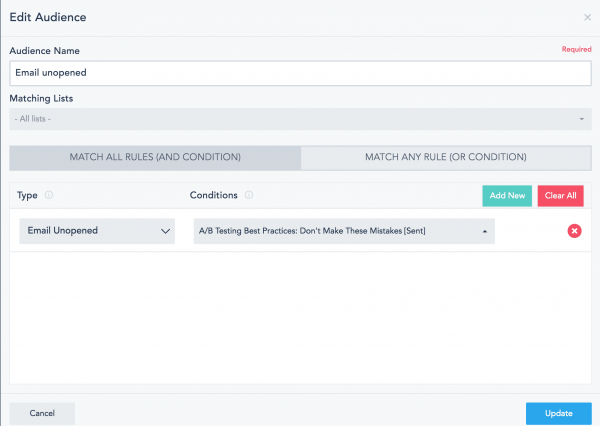Click the Audience Name text field
This screenshot has height=426, width=600.
300,73
